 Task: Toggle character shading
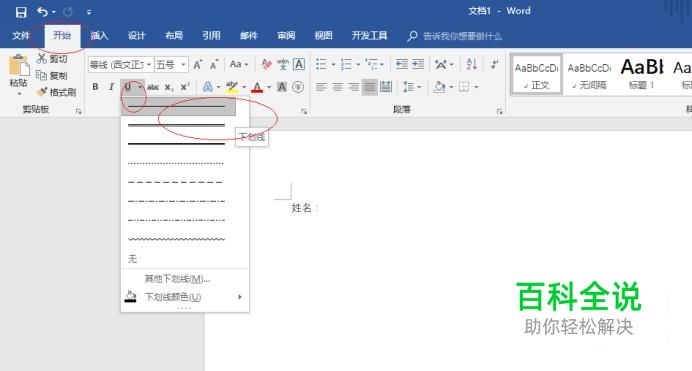[282, 87]
